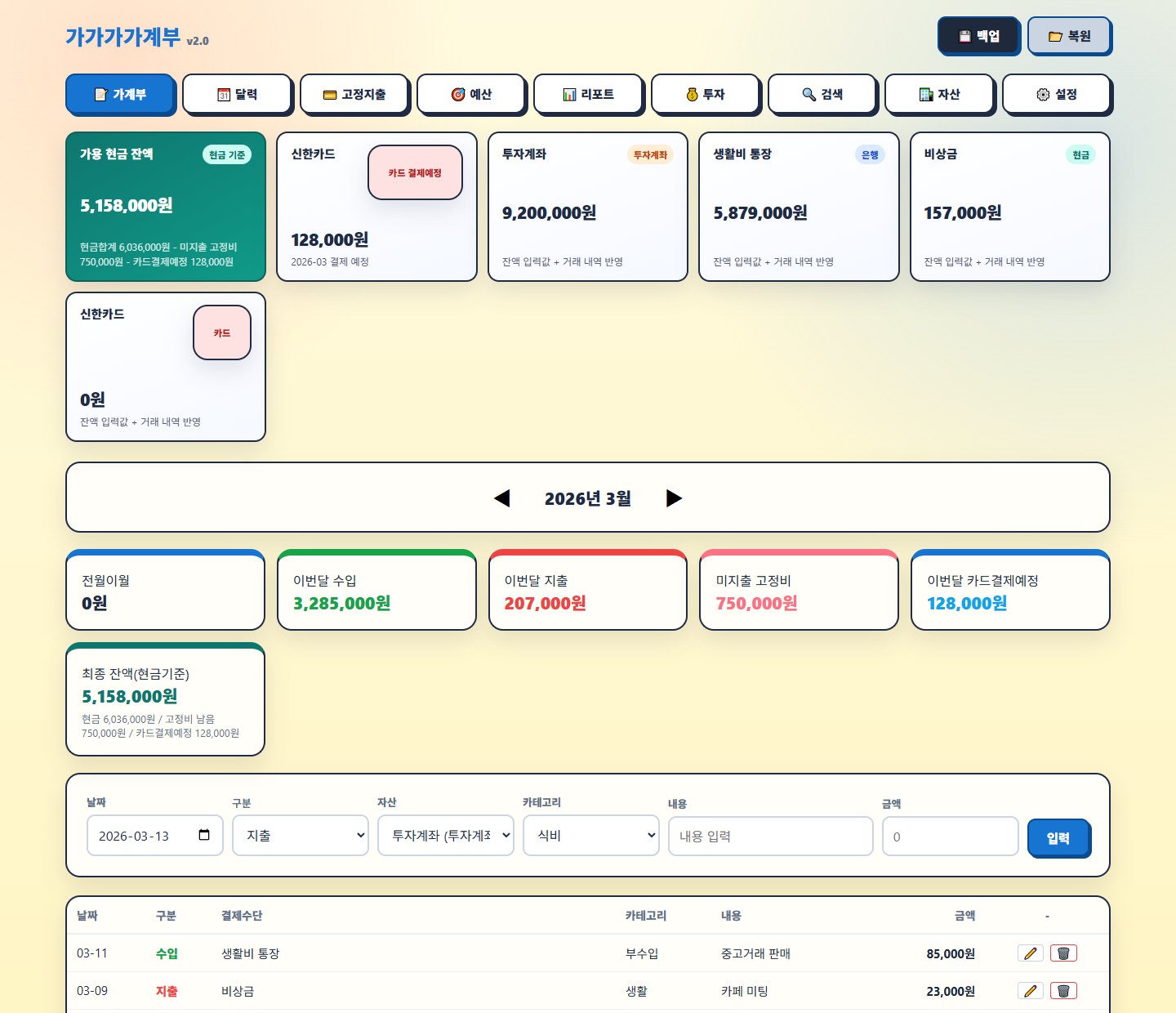Advance to next month with right arrow
The width and height of the screenshot is (1176, 1013).
coord(674,498)
